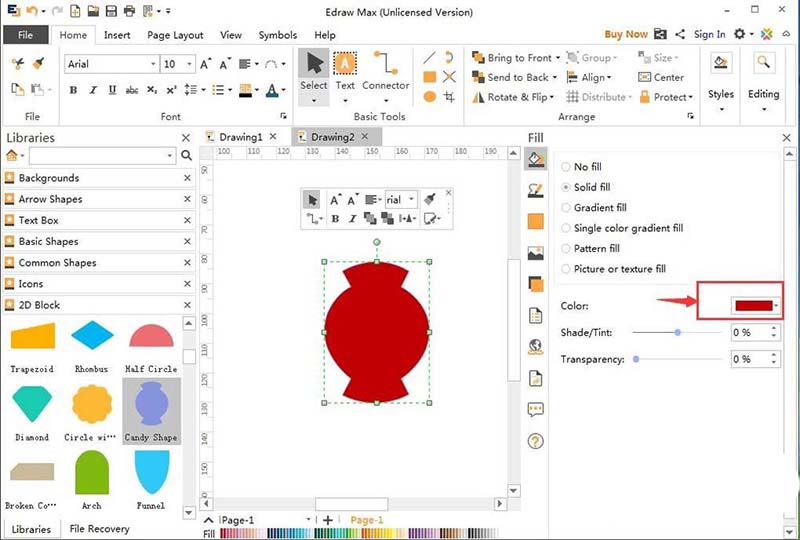Click the Help question mark sidebar icon

(536, 441)
